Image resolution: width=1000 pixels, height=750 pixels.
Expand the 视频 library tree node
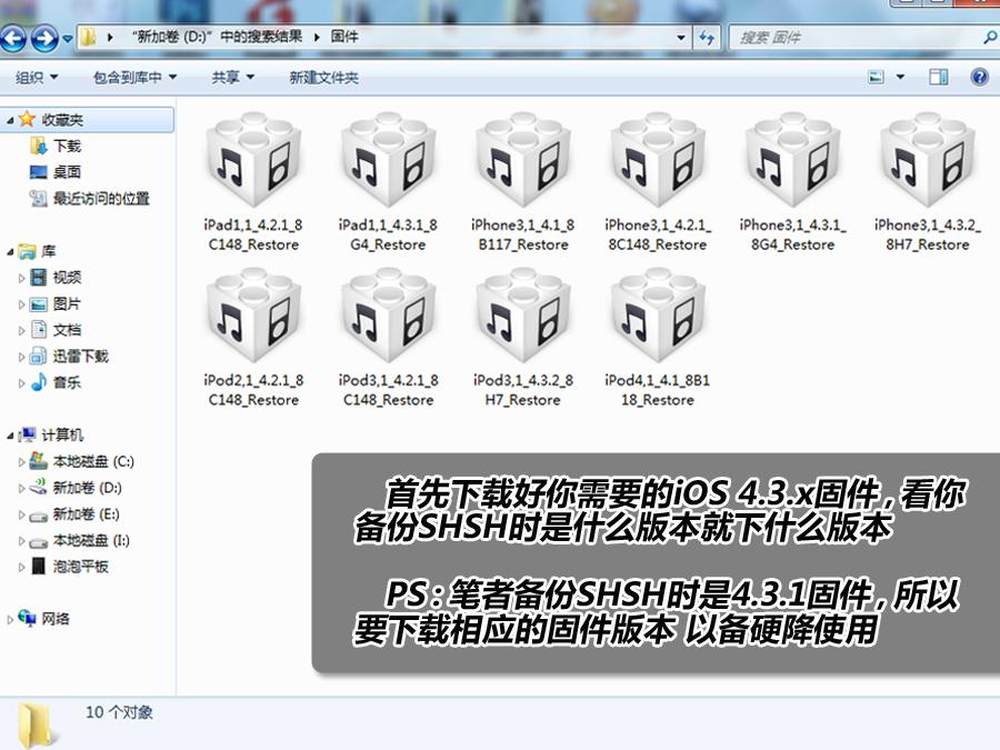click(22, 278)
